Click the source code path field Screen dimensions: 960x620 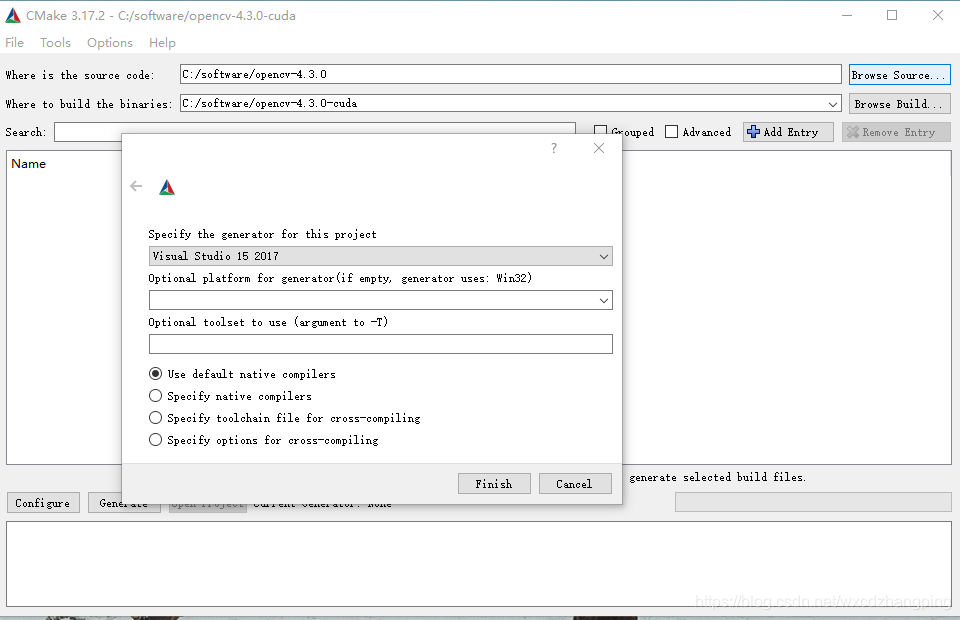click(511, 74)
